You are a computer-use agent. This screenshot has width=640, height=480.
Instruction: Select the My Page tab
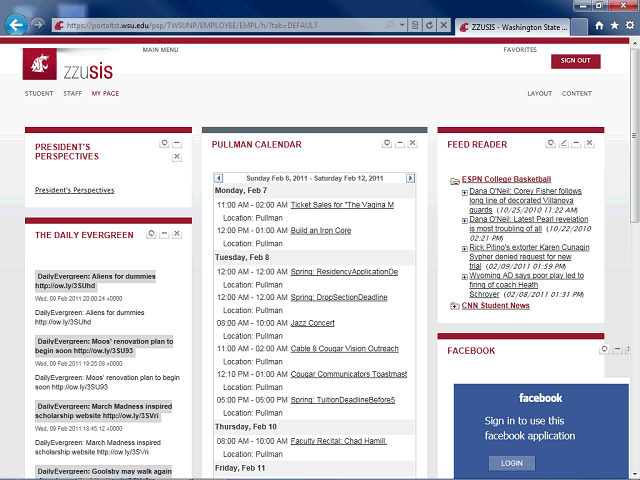coord(105,93)
